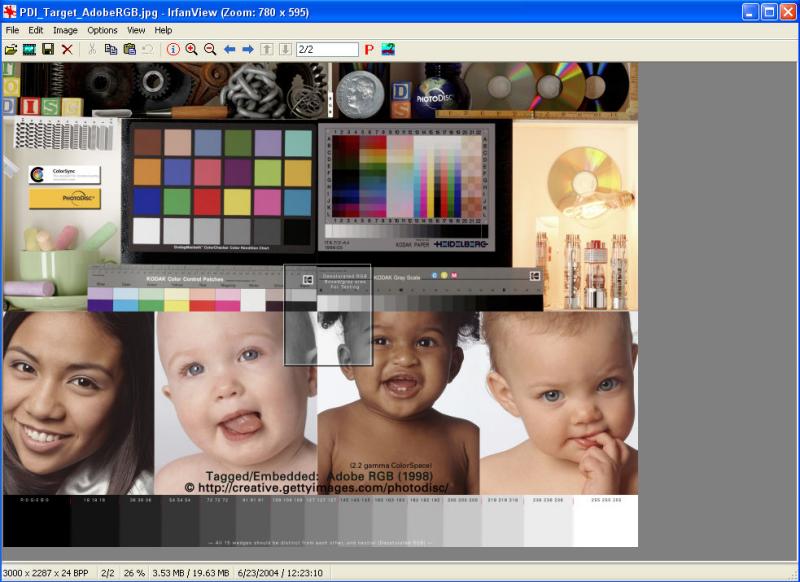Click '3000 x 2287 x 24 BPP' in status bar

click(46, 573)
